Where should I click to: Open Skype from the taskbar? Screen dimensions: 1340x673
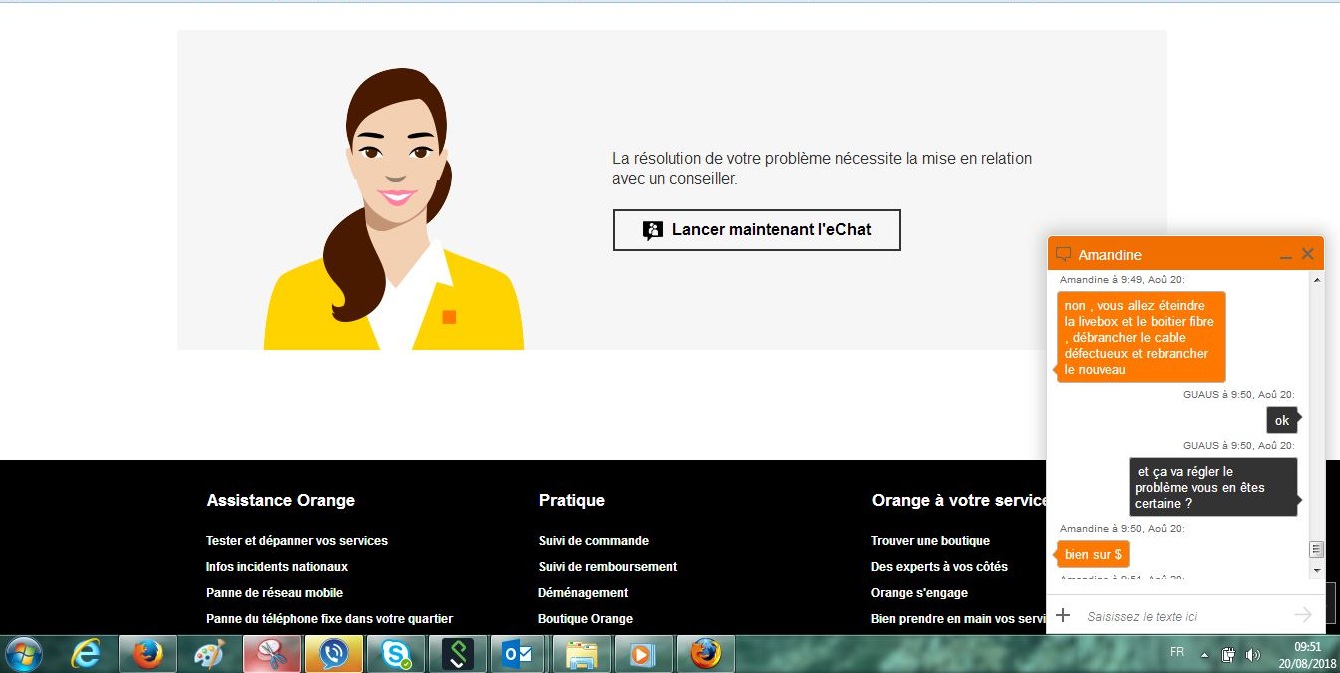pos(396,654)
